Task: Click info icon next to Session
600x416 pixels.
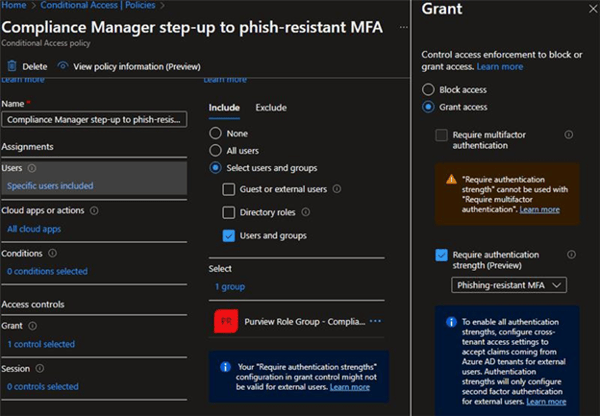Action: (x=40, y=369)
